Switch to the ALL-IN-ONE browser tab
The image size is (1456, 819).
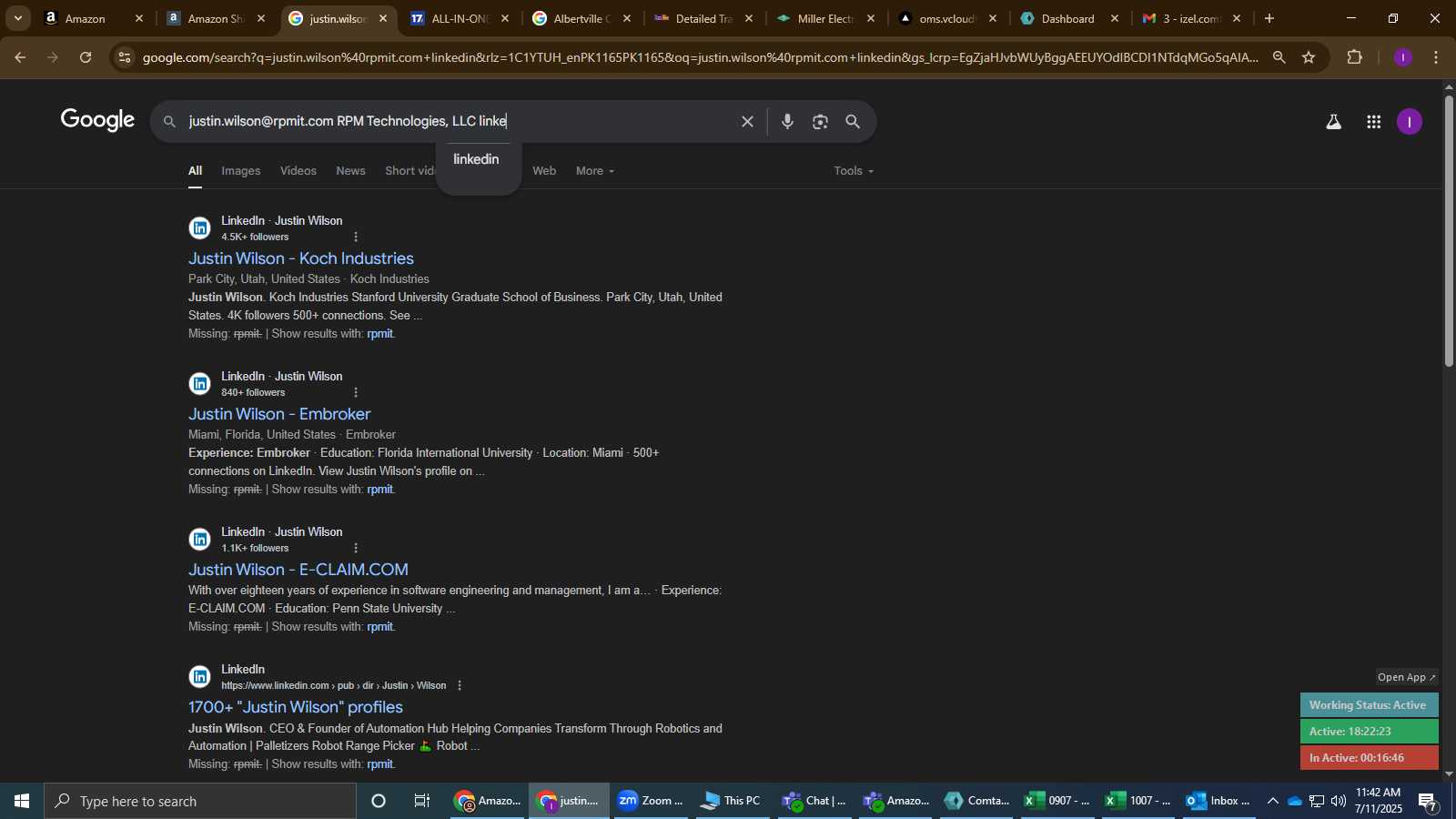(460, 18)
